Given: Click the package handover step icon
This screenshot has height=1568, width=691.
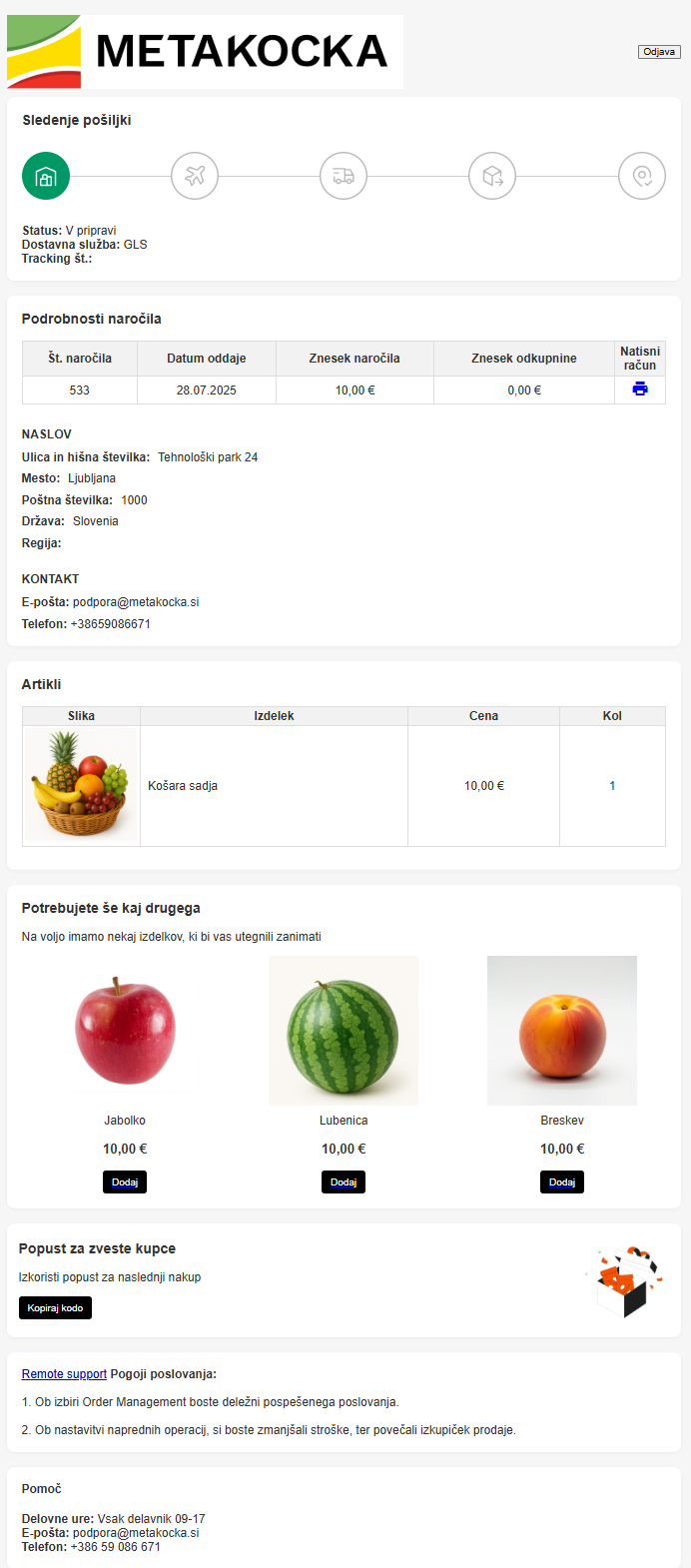Looking at the screenshot, I should pos(492,177).
